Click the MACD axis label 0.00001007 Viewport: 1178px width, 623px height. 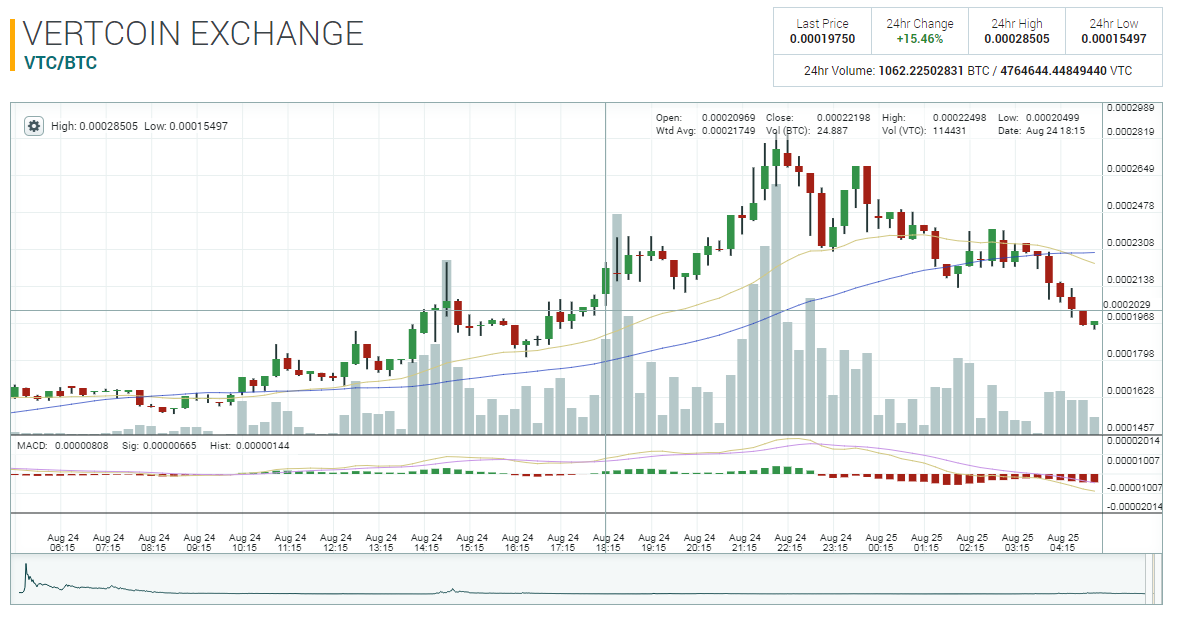(x=1134, y=461)
